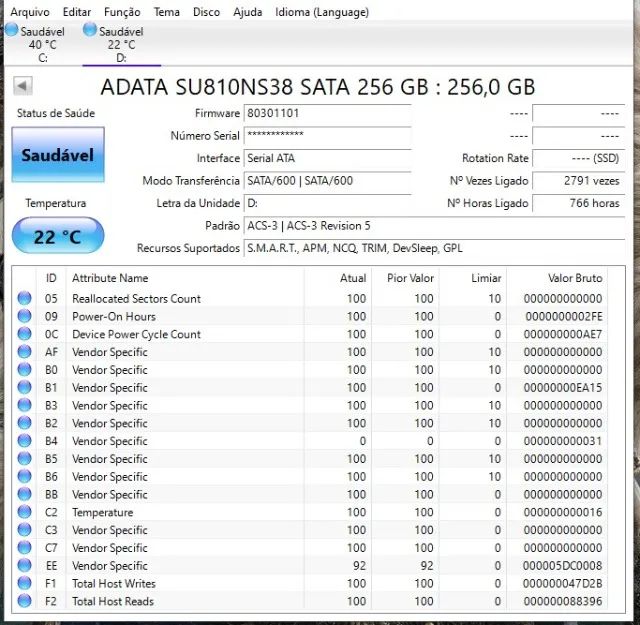This screenshot has height=625, width=640.
Task: Click status orb of attribute BB
Action: 24,494
